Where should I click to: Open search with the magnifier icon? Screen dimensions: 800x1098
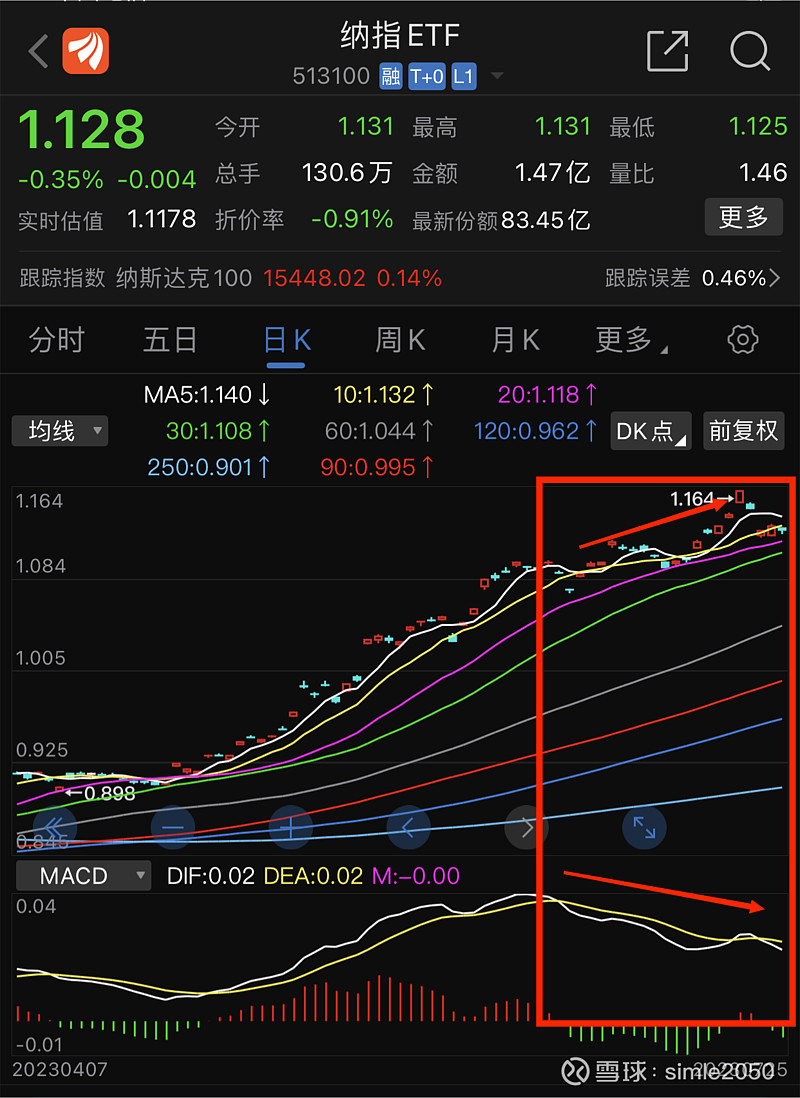749,52
